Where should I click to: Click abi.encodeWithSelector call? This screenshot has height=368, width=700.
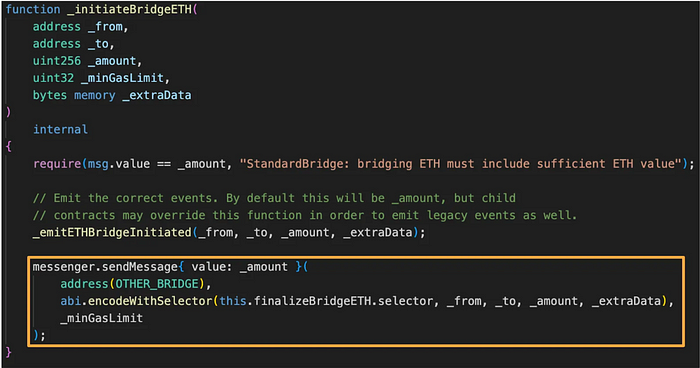[x=137, y=301]
